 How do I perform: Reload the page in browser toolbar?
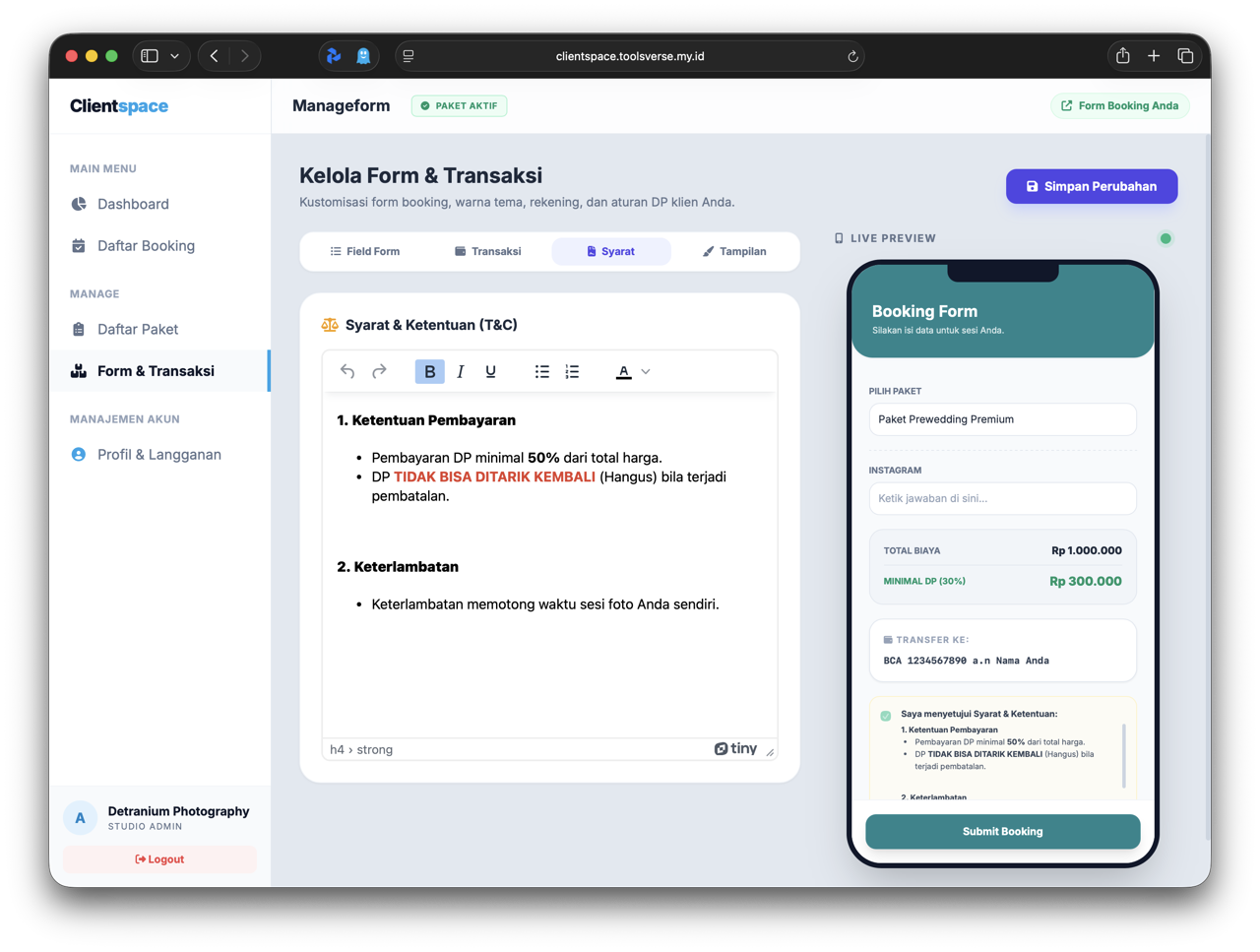[x=852, y=56]
